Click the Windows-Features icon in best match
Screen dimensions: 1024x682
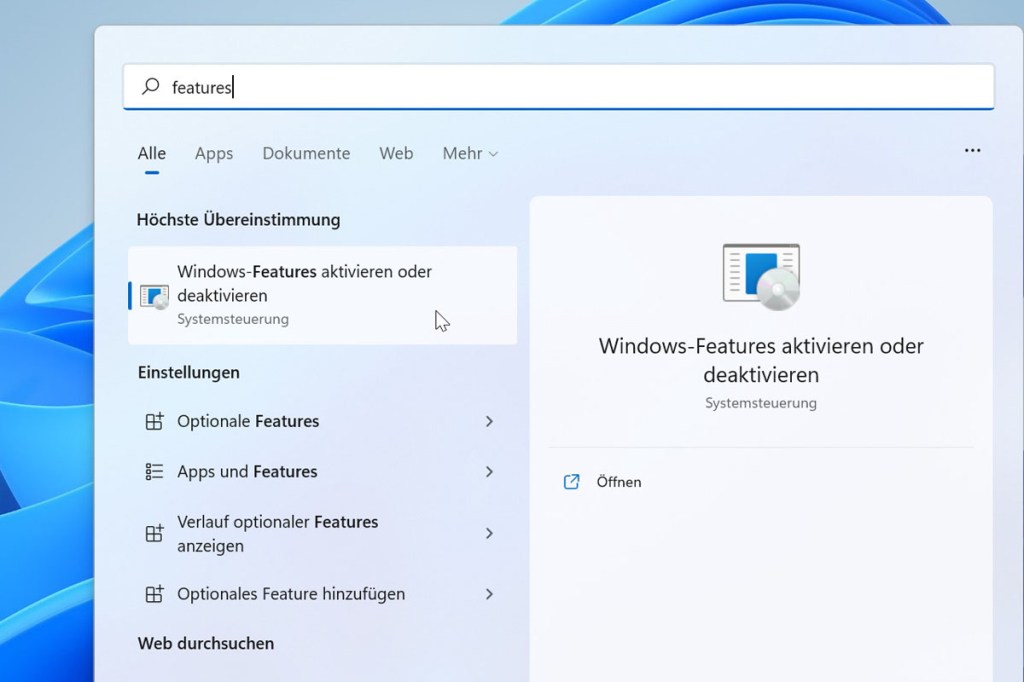click(x=154, y=297)
